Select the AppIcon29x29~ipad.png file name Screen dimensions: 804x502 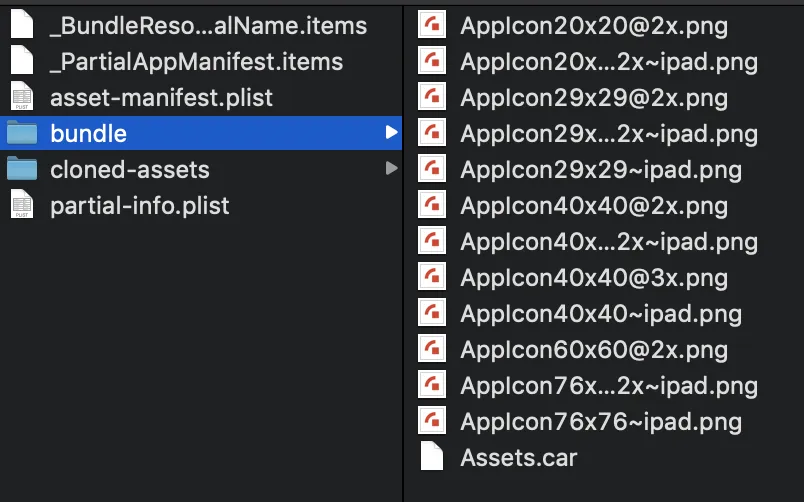click(601, 170)
